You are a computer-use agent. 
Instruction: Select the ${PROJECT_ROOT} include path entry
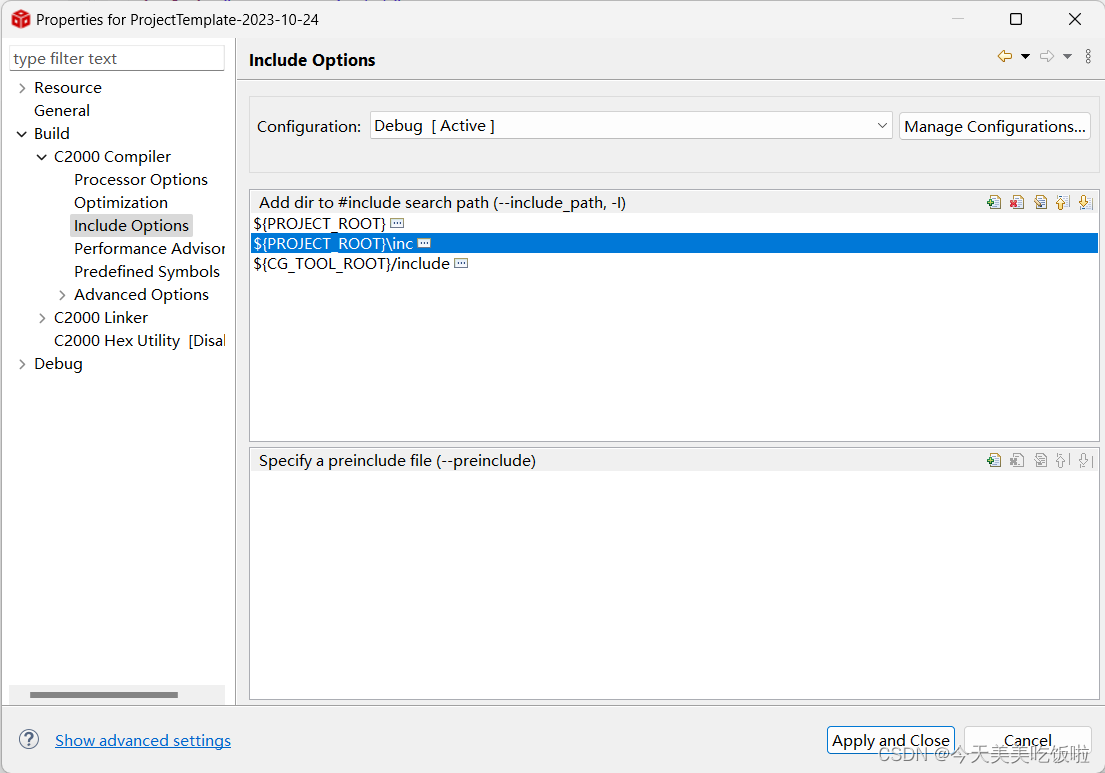click(x=674, y=223)
